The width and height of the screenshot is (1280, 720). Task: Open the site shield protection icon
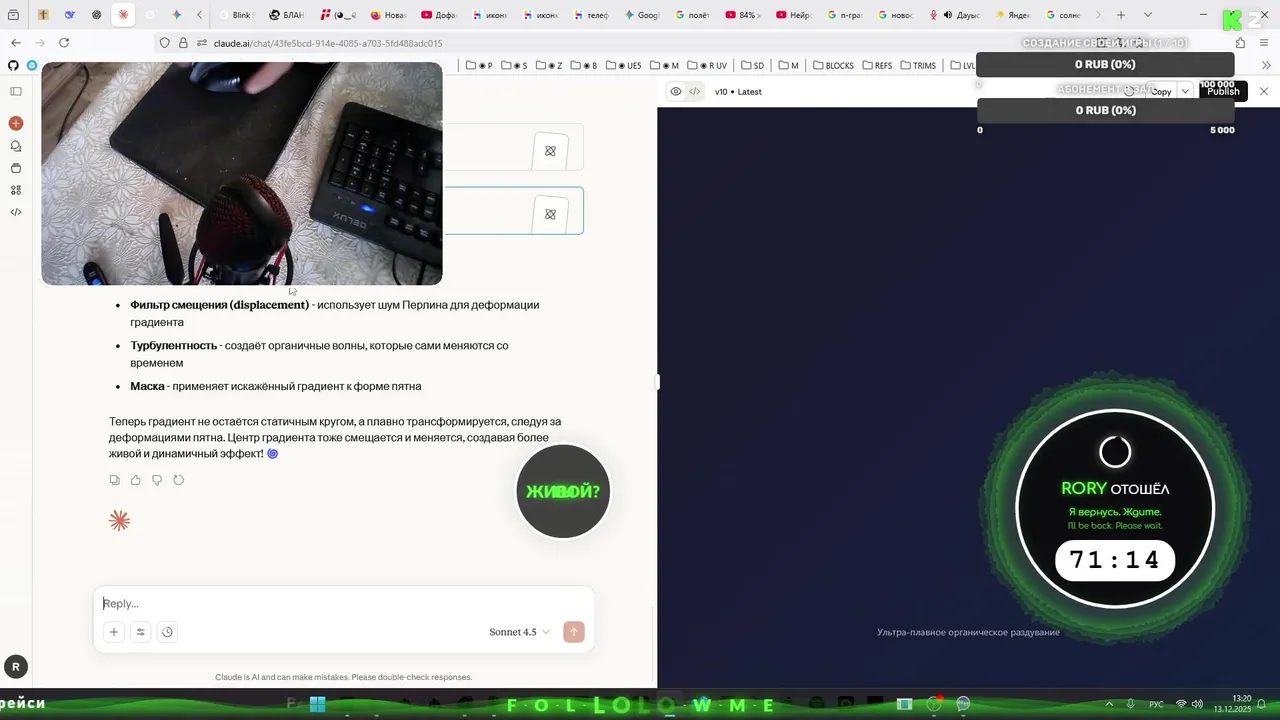(x=165, y=43)
